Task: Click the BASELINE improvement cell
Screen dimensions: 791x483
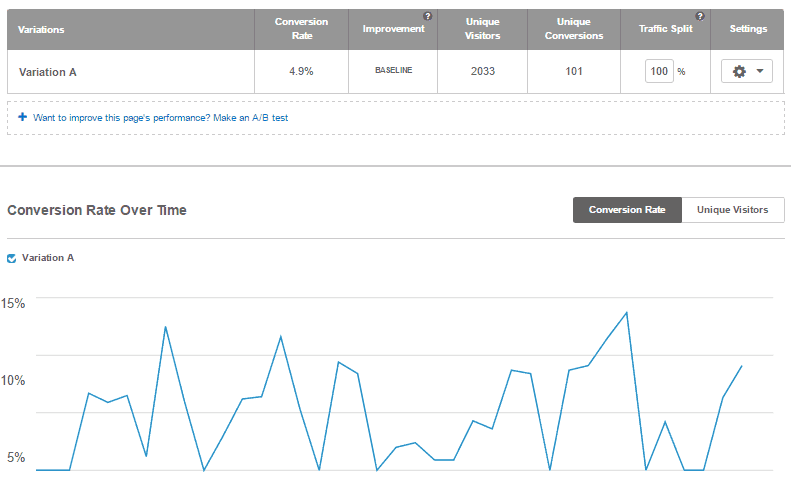Action: (x=393, y=70)
